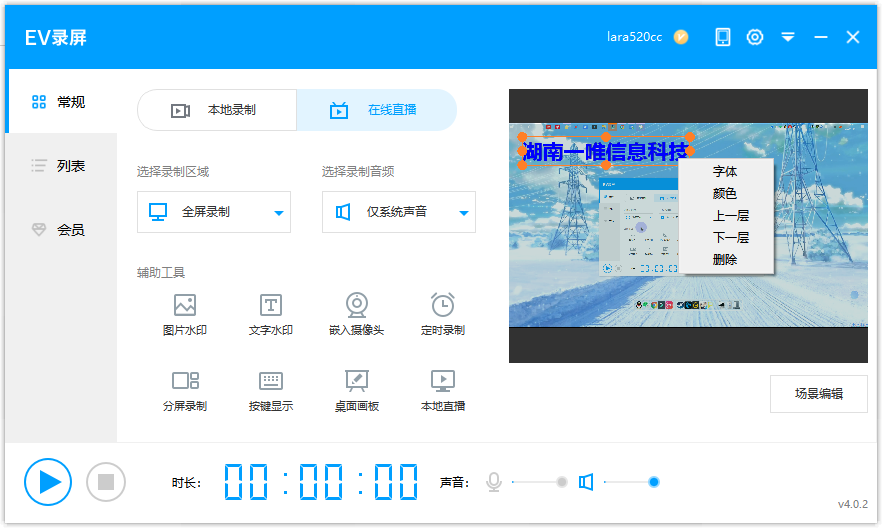Expand the 仅系统声音 audio source dropdown
Viewport: 882px width, 528px height.
(464, 213)
